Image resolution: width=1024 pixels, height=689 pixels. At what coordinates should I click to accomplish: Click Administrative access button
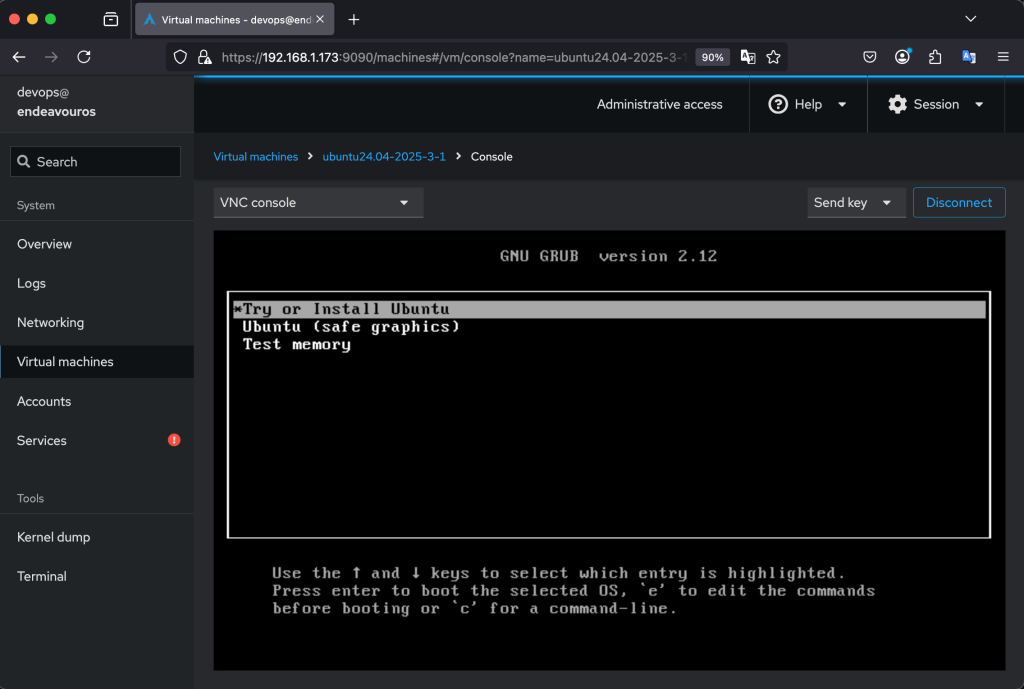pyautogui.click(x=659, y=104)
